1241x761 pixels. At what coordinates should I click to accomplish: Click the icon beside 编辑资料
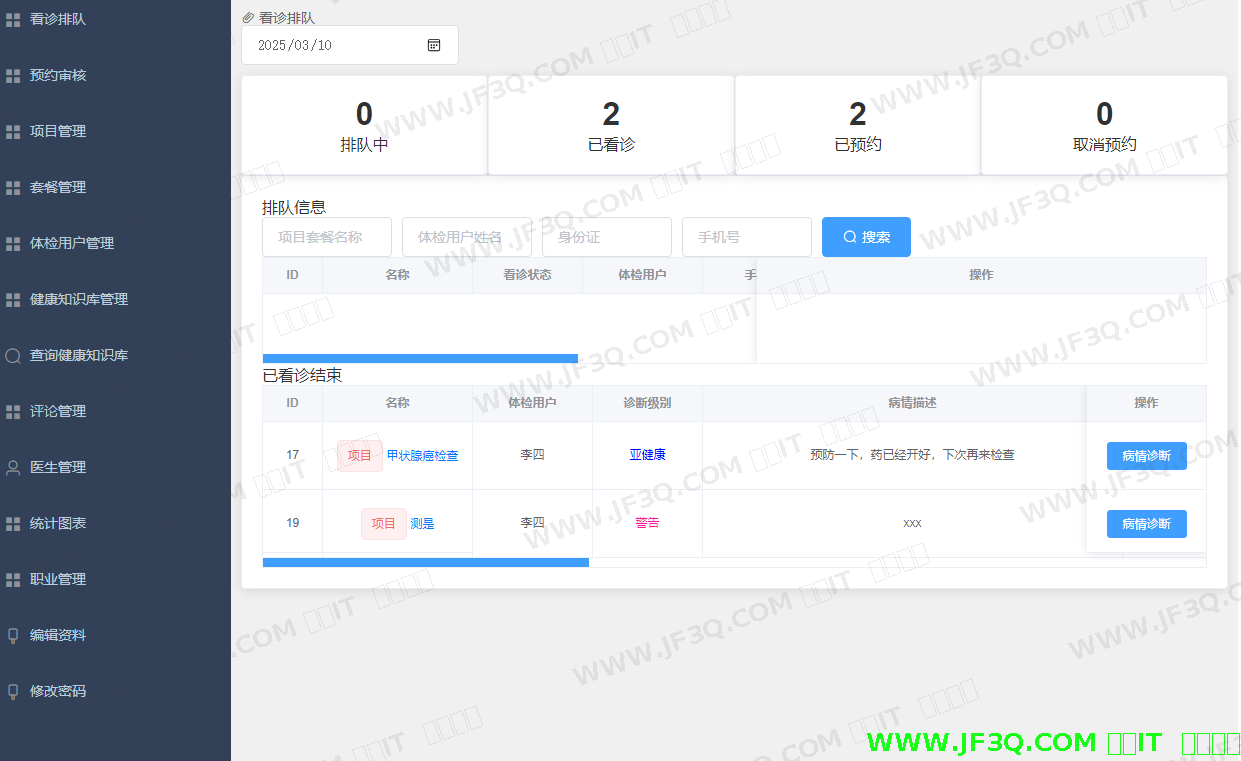(13, 635)
